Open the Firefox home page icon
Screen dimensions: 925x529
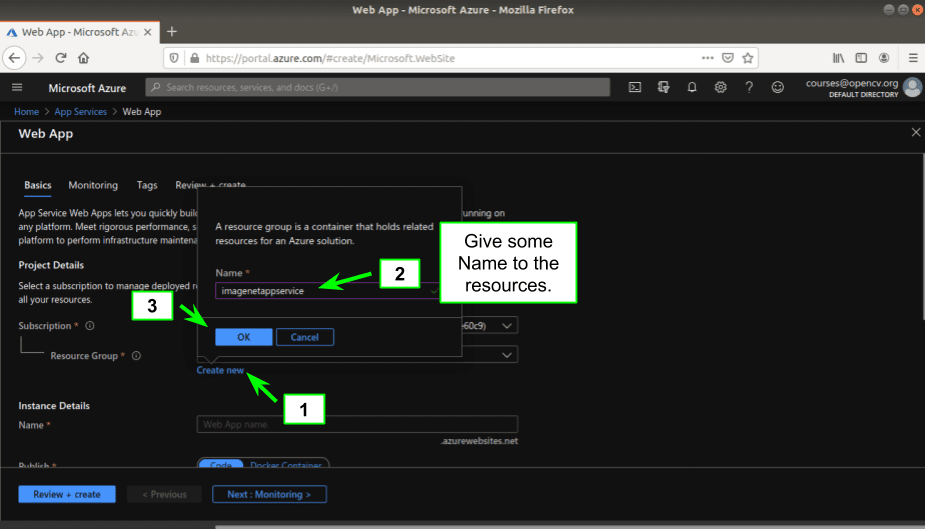tap(83, 58)
